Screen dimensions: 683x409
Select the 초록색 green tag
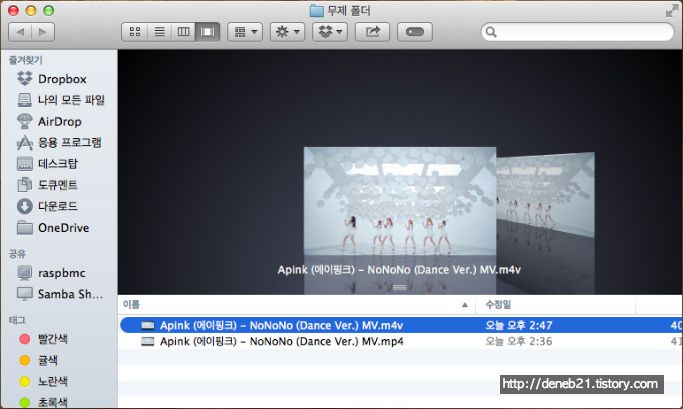click(x=44, y=402)
